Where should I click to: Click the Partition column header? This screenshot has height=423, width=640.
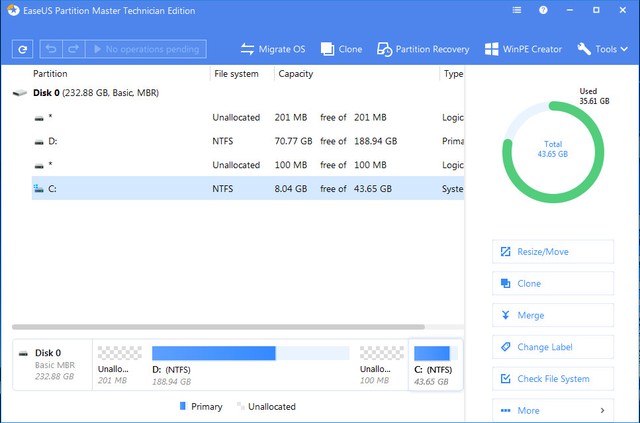click(x=50, y=74)
